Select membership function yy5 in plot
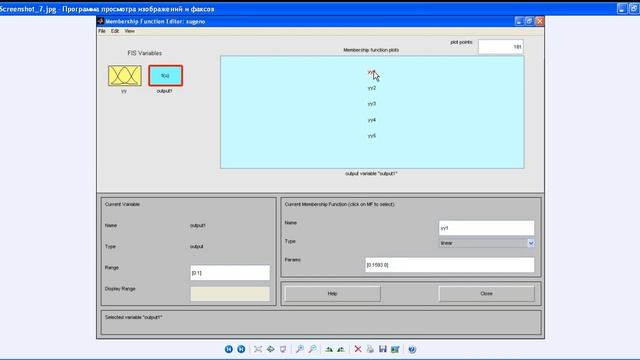Viewport: 640px width, 360px height. (x=372, y=136)
